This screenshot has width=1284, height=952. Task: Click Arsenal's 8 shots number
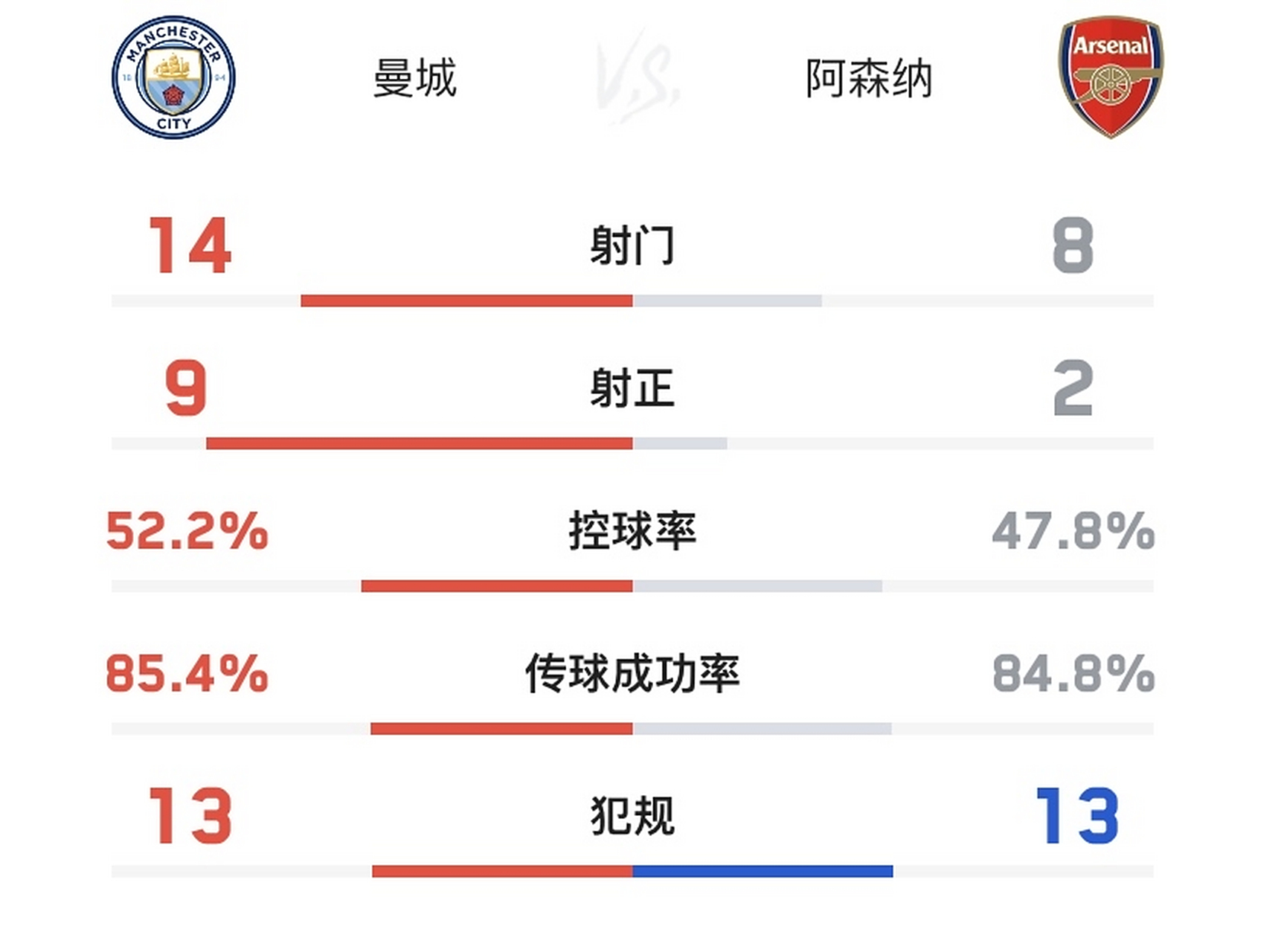tap(1073, 245)
